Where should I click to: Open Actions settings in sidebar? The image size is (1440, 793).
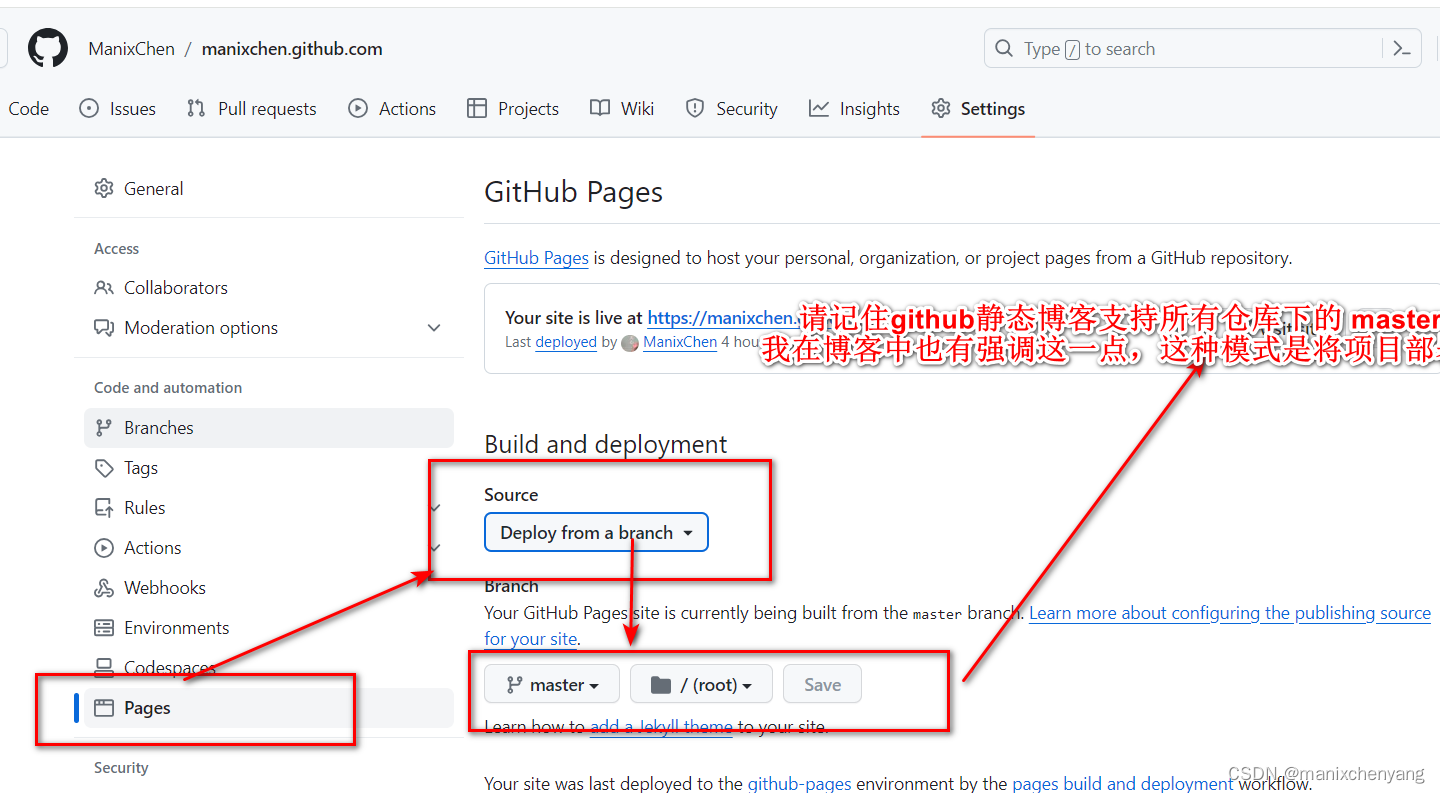click(x=269, y=548)
